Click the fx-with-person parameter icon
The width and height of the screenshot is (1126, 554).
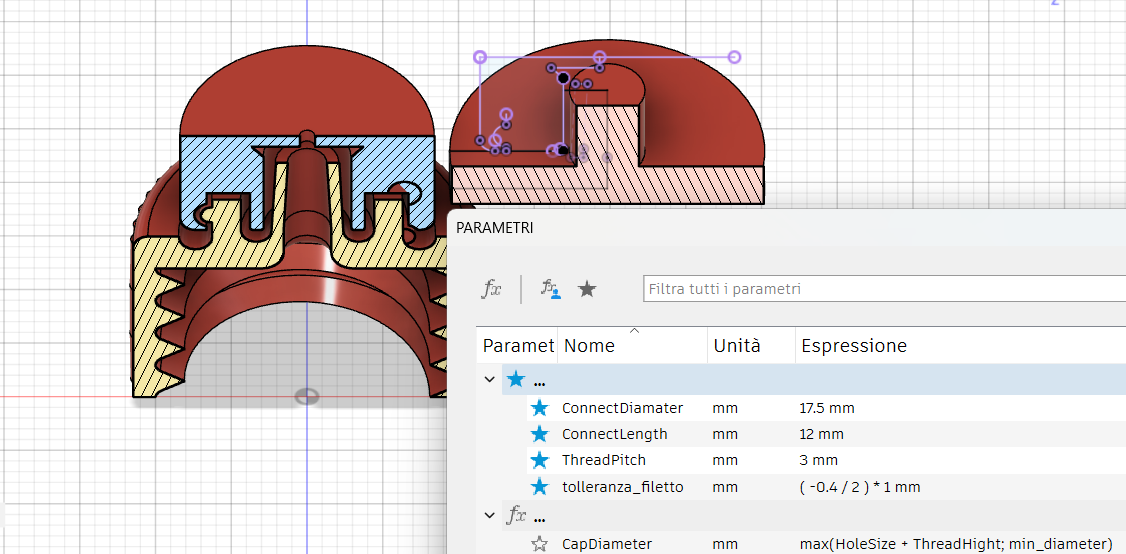[550, 289]
